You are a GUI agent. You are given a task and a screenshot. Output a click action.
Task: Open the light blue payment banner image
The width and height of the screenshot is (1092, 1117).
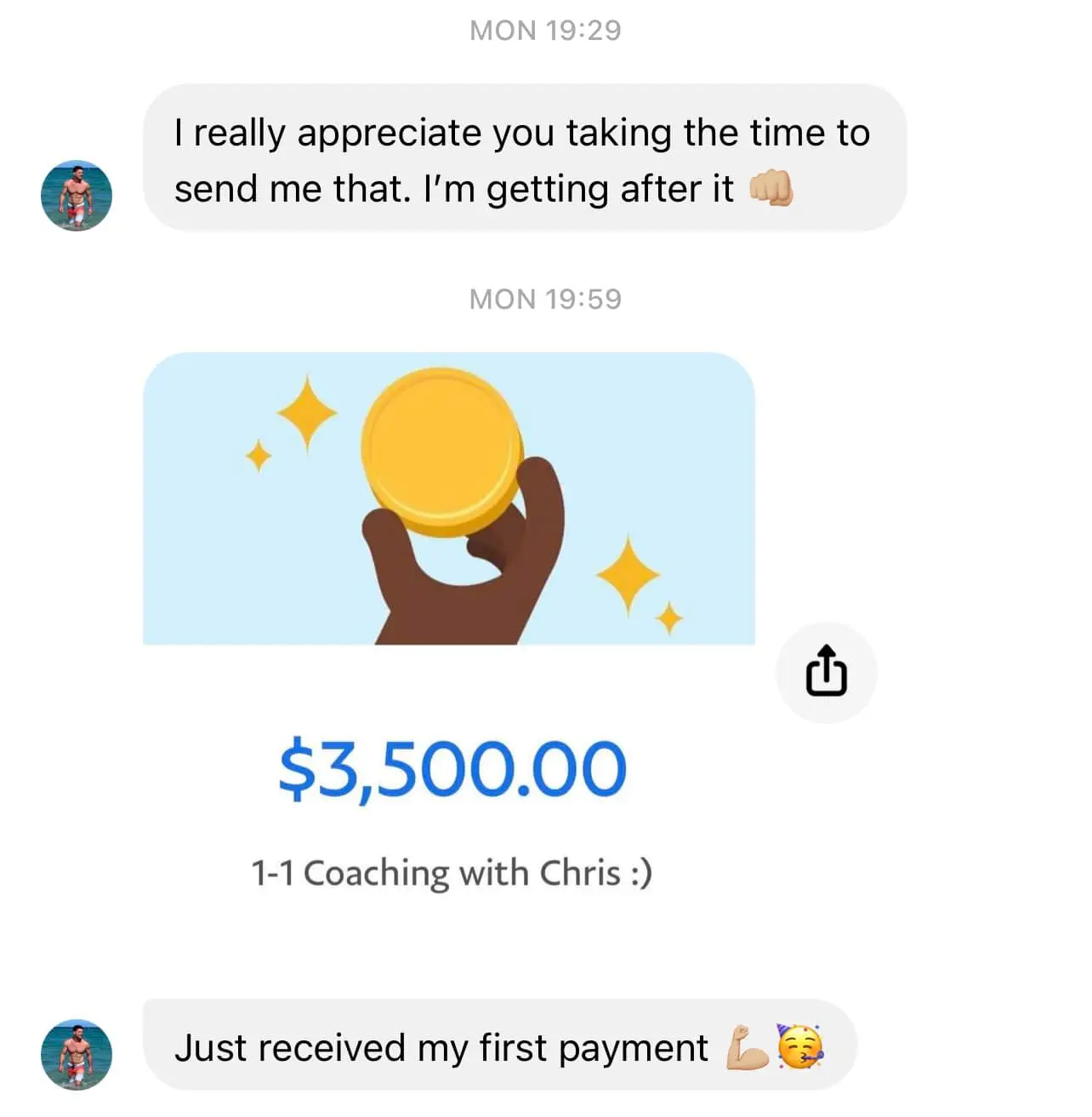point(449,499)
